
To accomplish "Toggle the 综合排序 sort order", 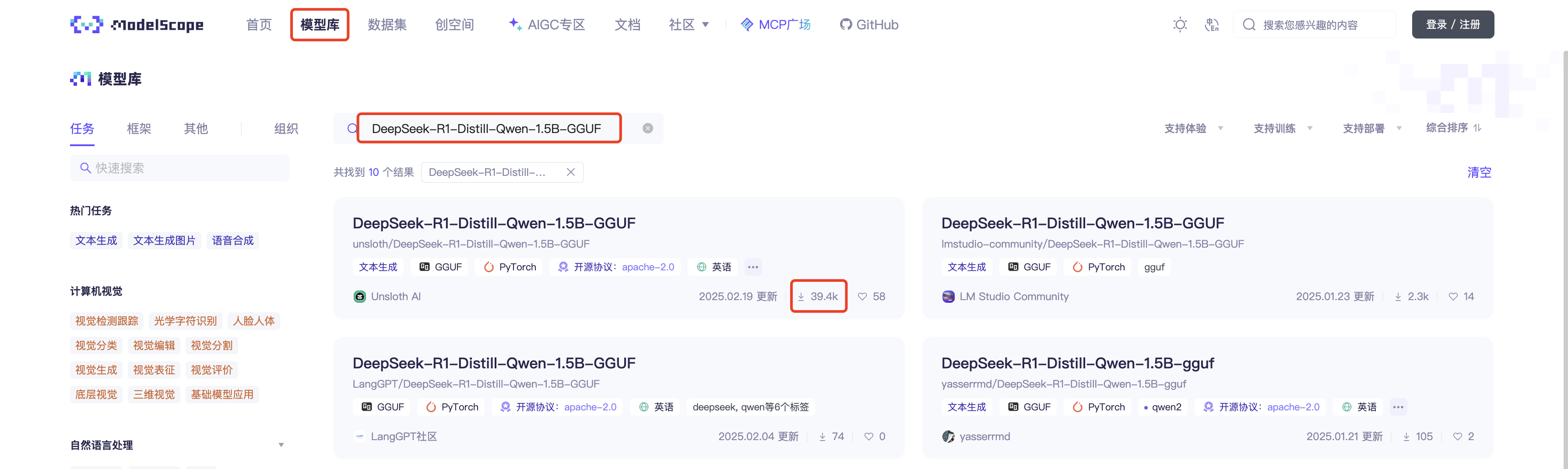I will tap(1454, 128).
